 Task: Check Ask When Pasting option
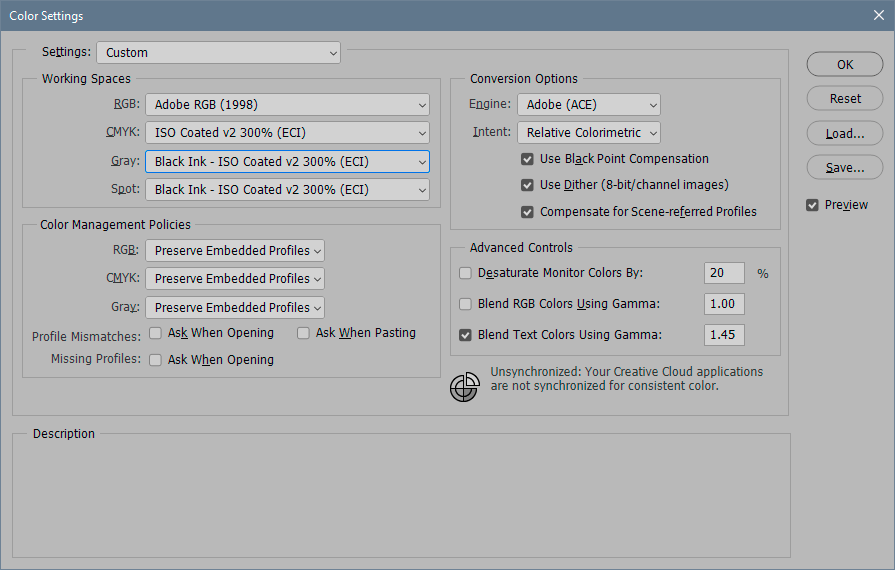tap(303, 333)
